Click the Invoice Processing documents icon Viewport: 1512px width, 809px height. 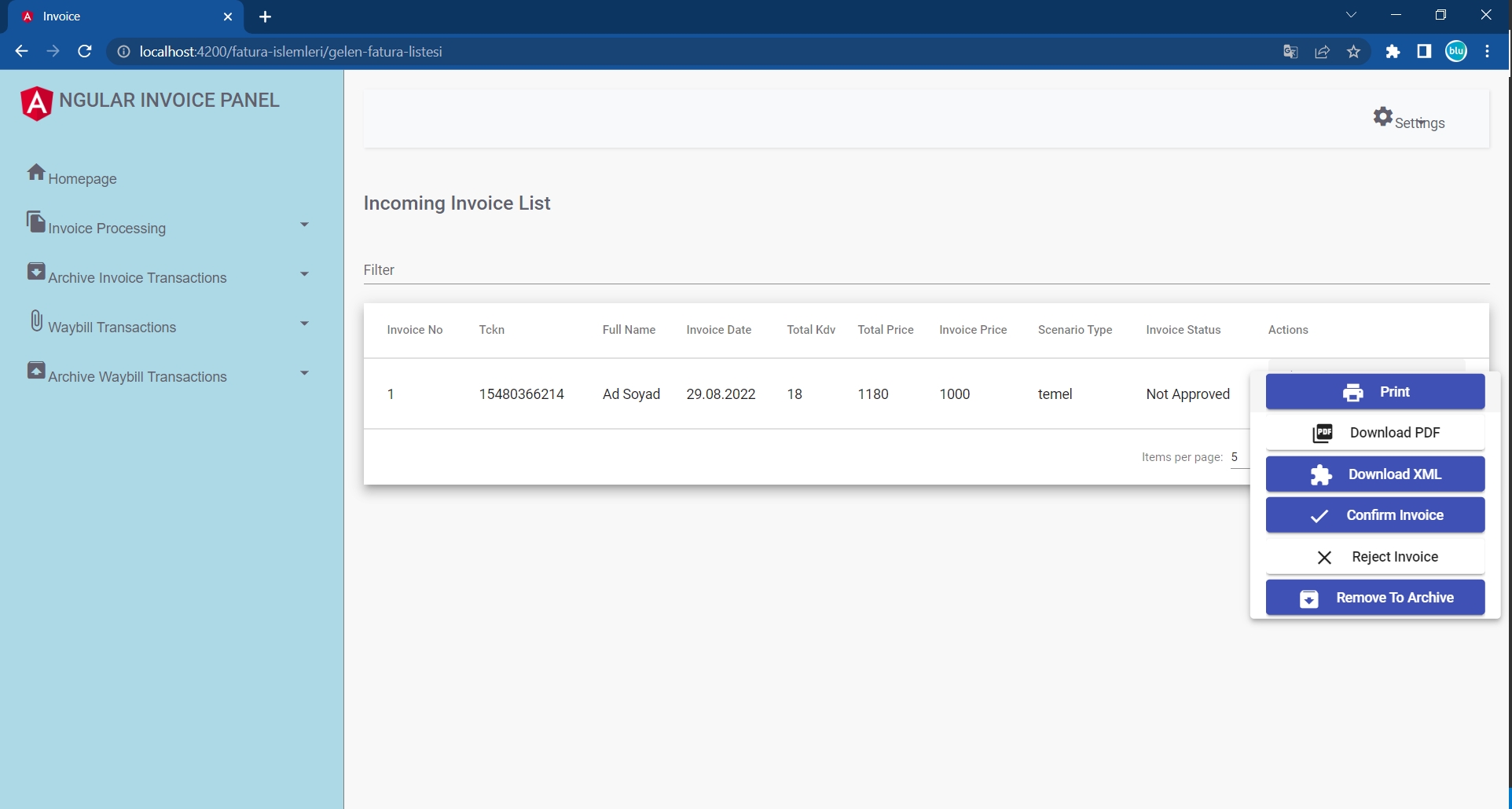[x=36, y=221]
